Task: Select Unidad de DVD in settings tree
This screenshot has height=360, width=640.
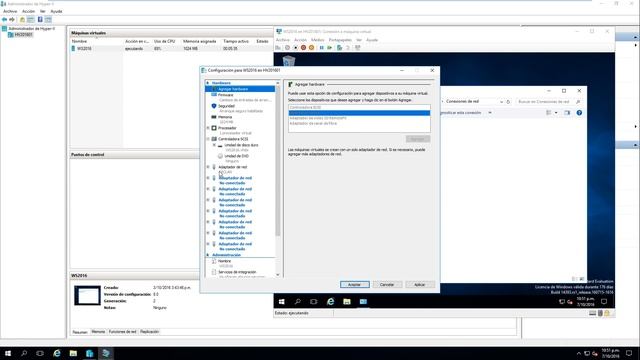Action: tap(236, 156)
